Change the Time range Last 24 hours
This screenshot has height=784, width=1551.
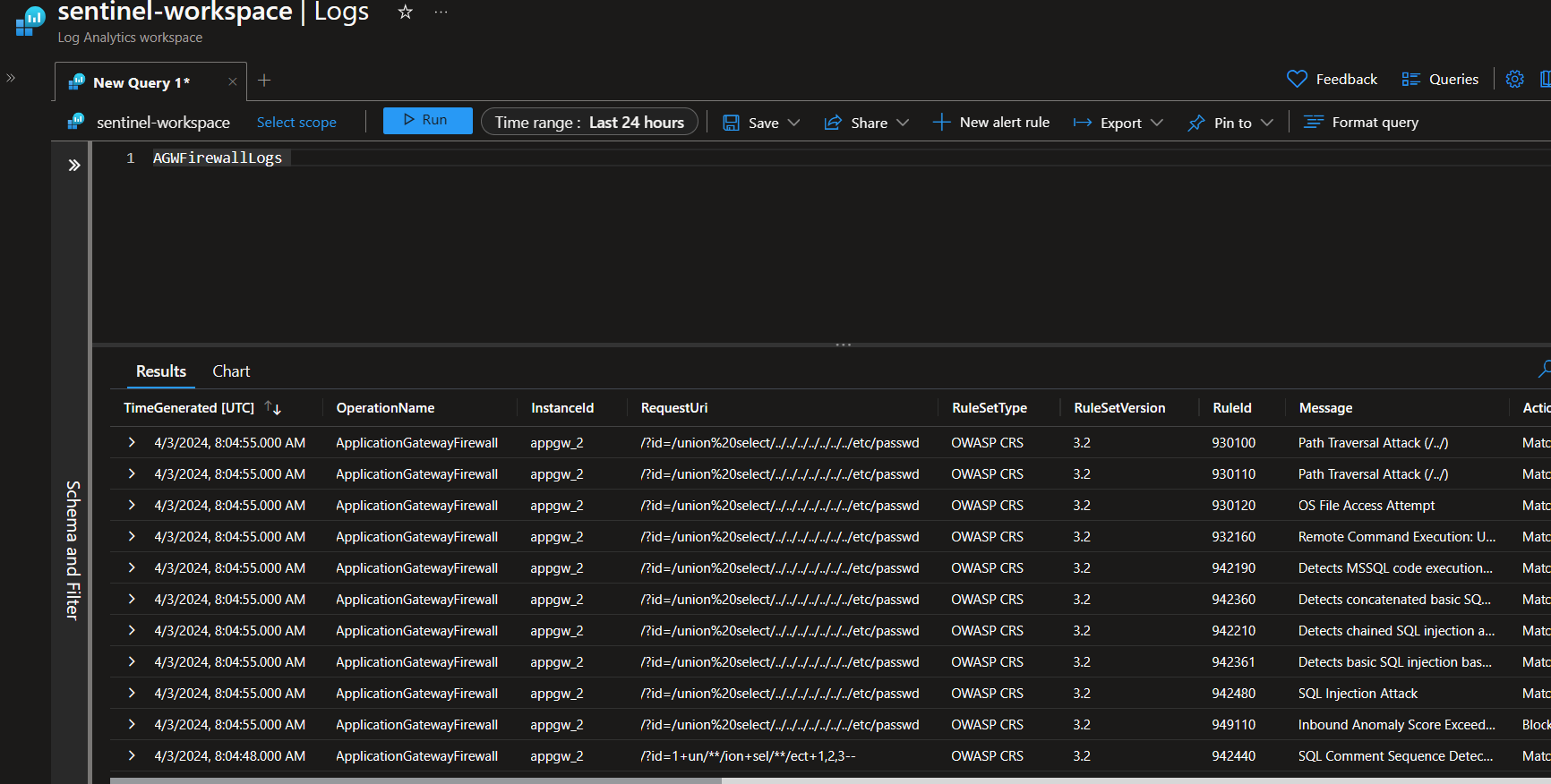coord(589,123)
